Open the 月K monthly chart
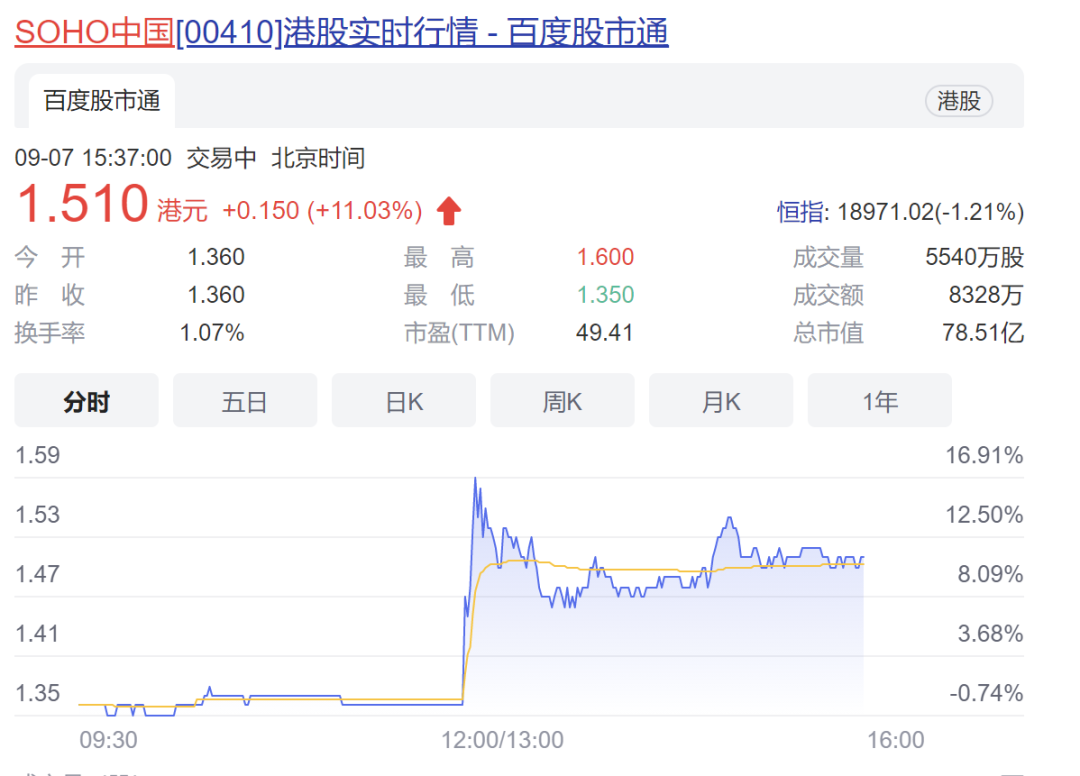The image size is (1080, 776). (721, 402)
